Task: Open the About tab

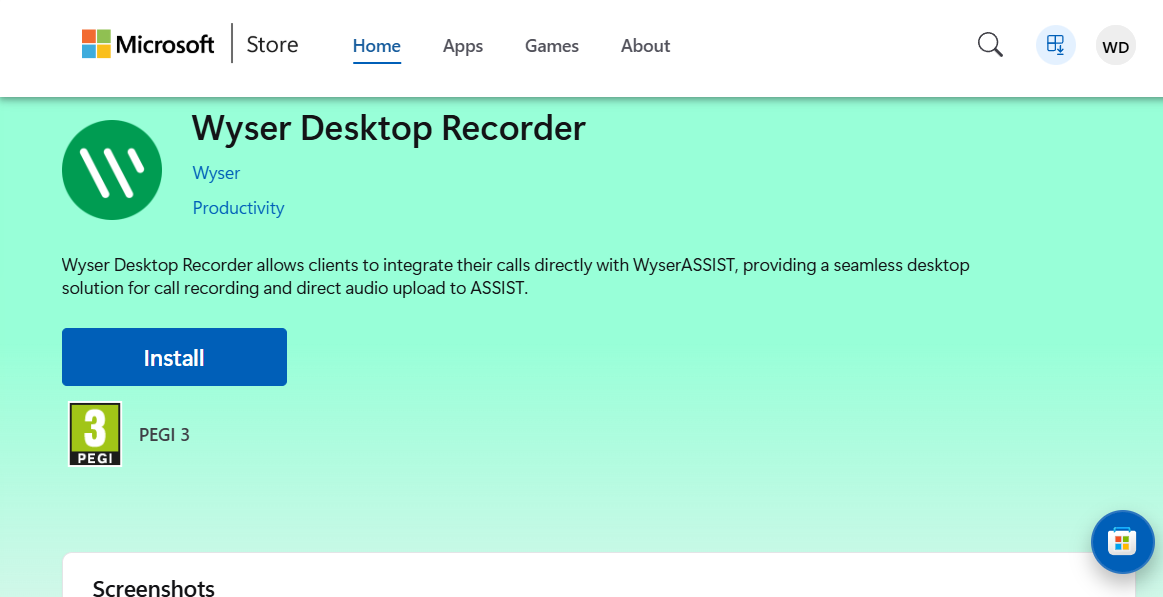Action: [x=645, y=46]
